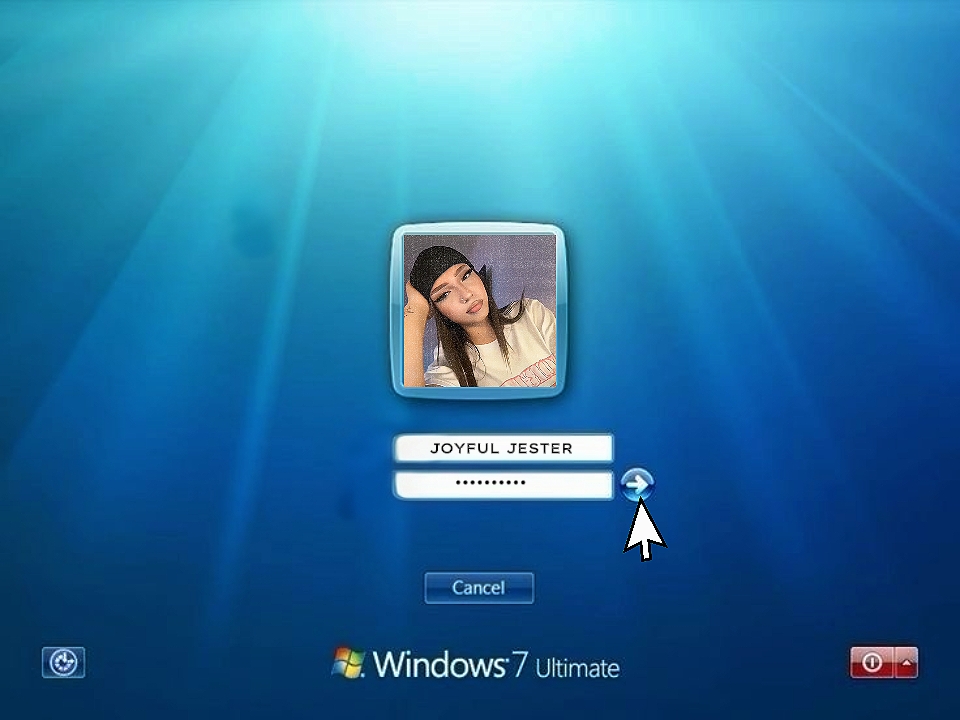Click the user account profile picture

point(479,311)
